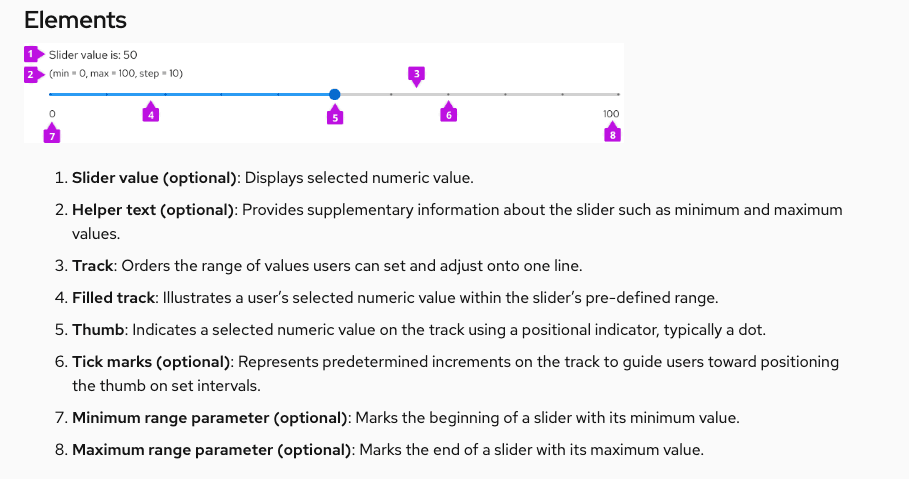
Task: Click the purple number 5 callout badge
Action: pos(335,117)
